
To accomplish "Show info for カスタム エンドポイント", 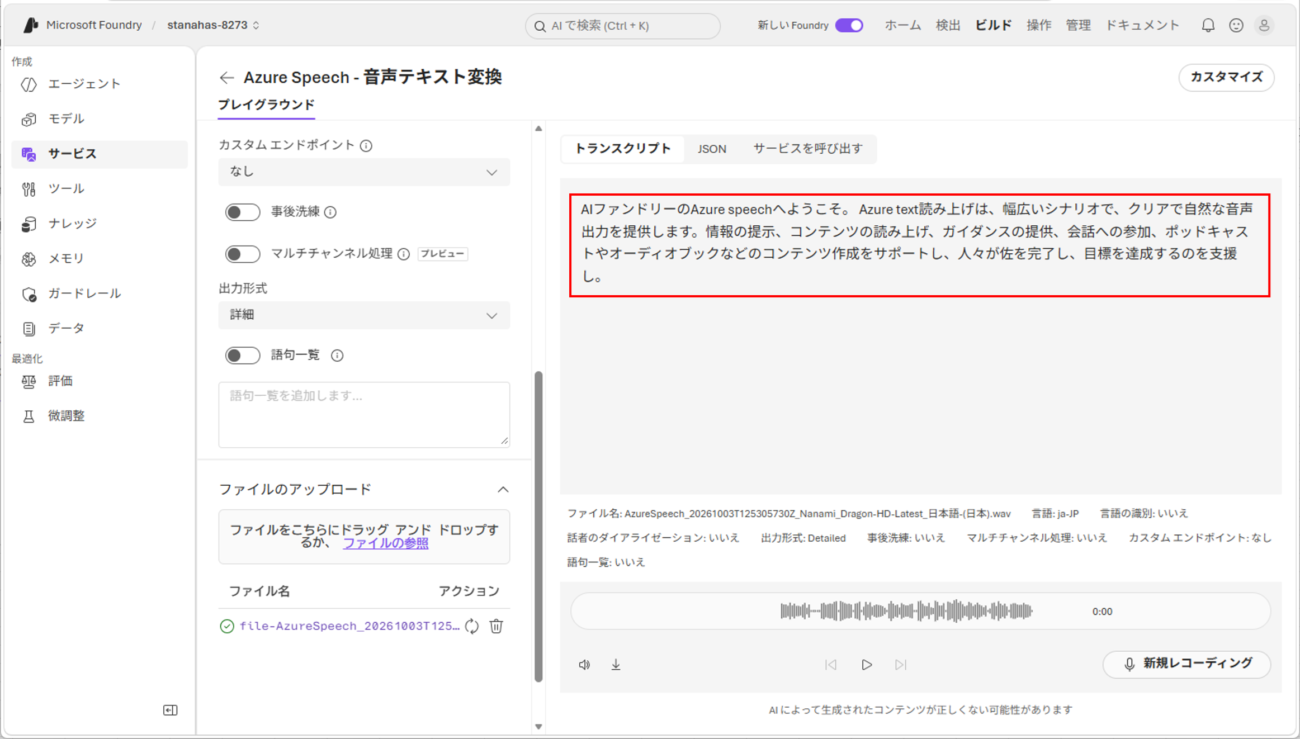I will pos(366,146).
